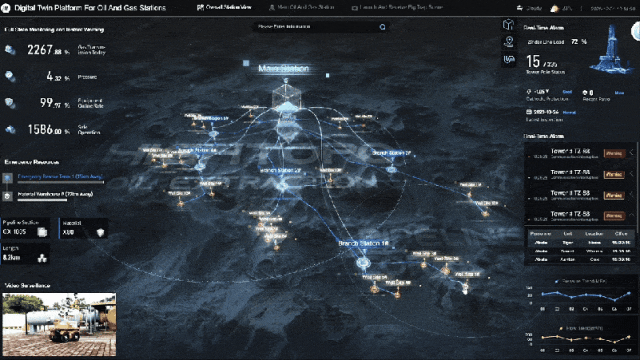Expand the second Tower warning alarm chevron

(631, 173)
